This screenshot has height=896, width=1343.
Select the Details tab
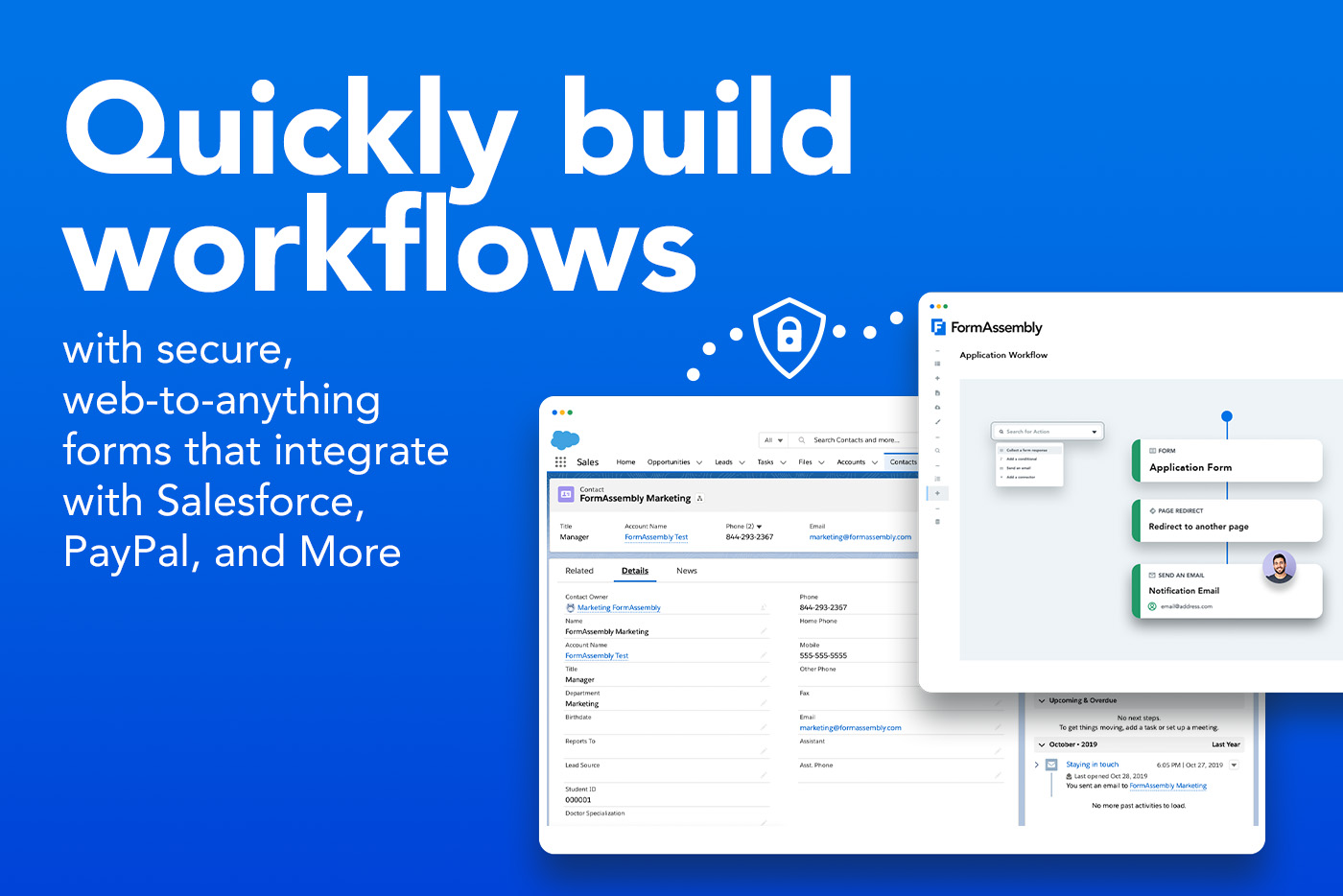pos(635,571)
